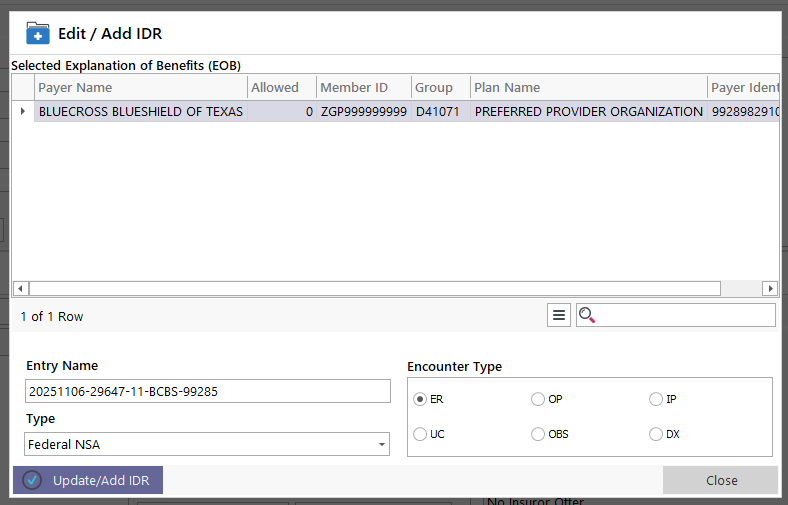The image size is (788, 505).
Task: Click the Edit/Add IDR folder icon
Action: point(37,33)
